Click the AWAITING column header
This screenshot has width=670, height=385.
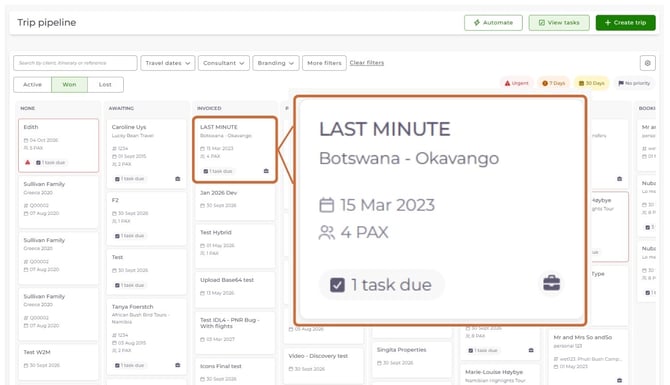121,109
